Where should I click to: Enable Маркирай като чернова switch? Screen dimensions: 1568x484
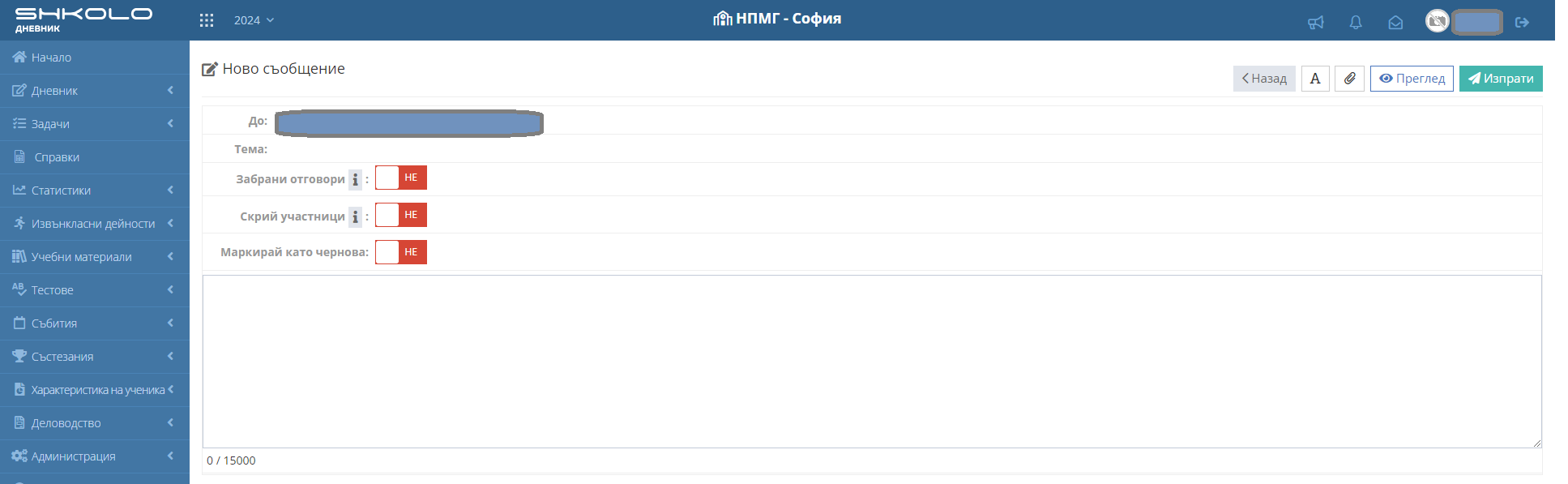coord(401,252)
